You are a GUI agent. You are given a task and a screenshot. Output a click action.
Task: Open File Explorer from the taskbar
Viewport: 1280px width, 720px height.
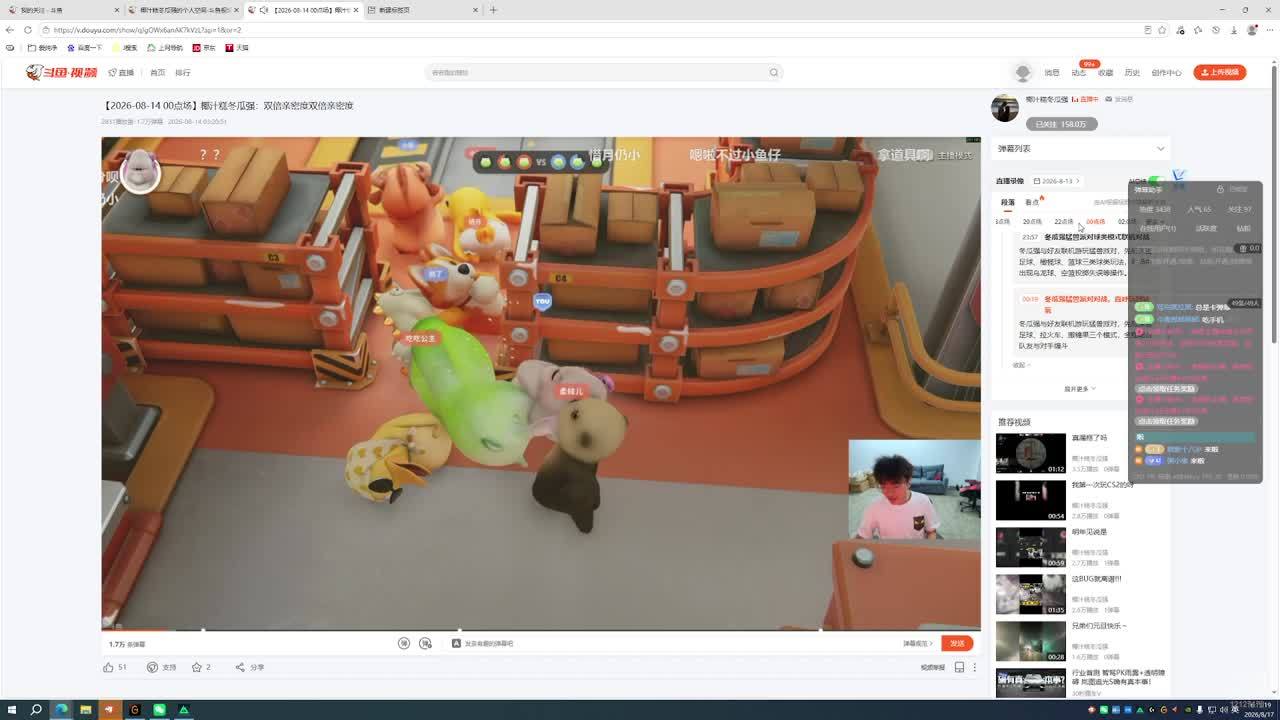point(86,710)
